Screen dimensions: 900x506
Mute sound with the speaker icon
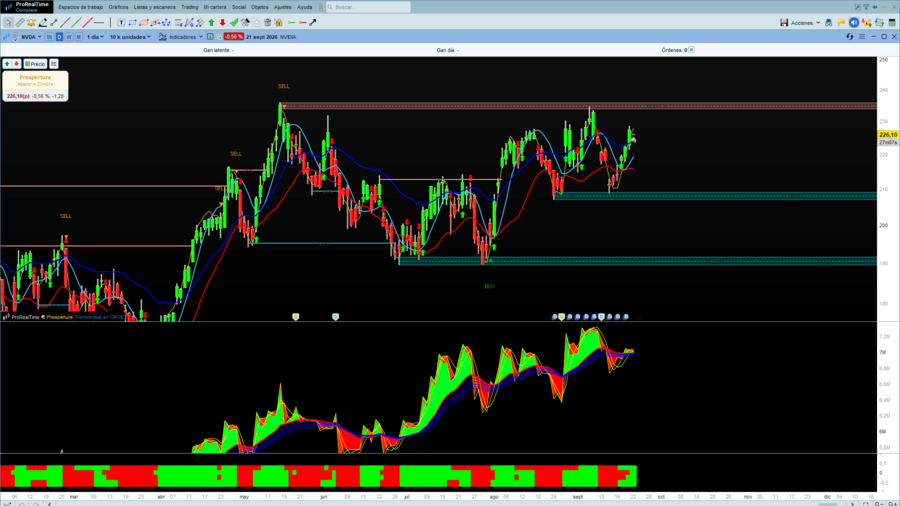coord(854,22)
